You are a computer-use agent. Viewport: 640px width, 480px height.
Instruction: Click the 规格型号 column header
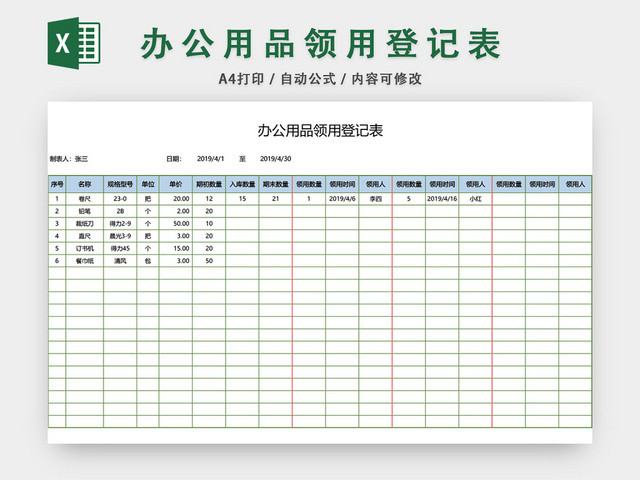tap(120, 184)
